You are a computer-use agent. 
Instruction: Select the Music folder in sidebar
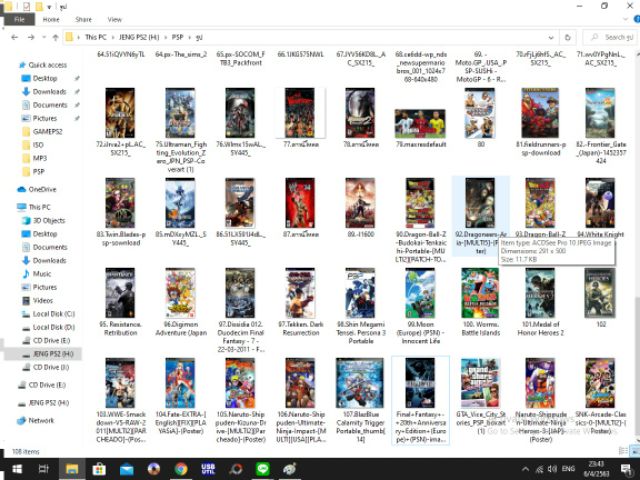[x=43, y=273]
